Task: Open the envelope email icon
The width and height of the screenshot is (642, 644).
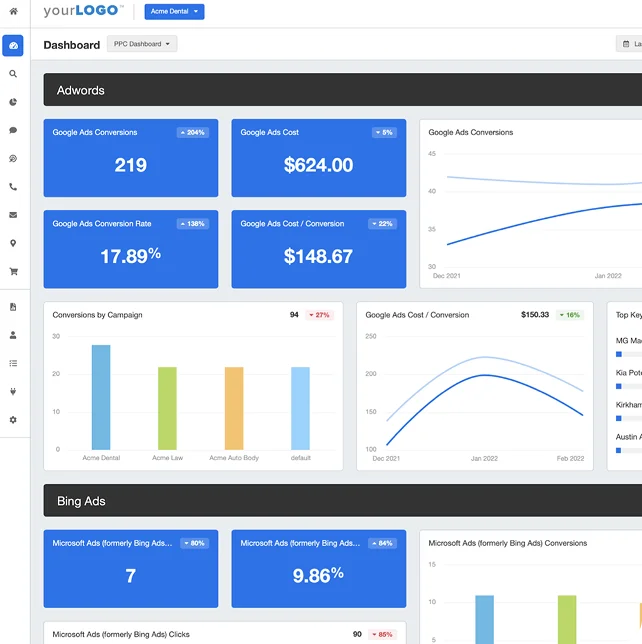Action: (13, 215)
